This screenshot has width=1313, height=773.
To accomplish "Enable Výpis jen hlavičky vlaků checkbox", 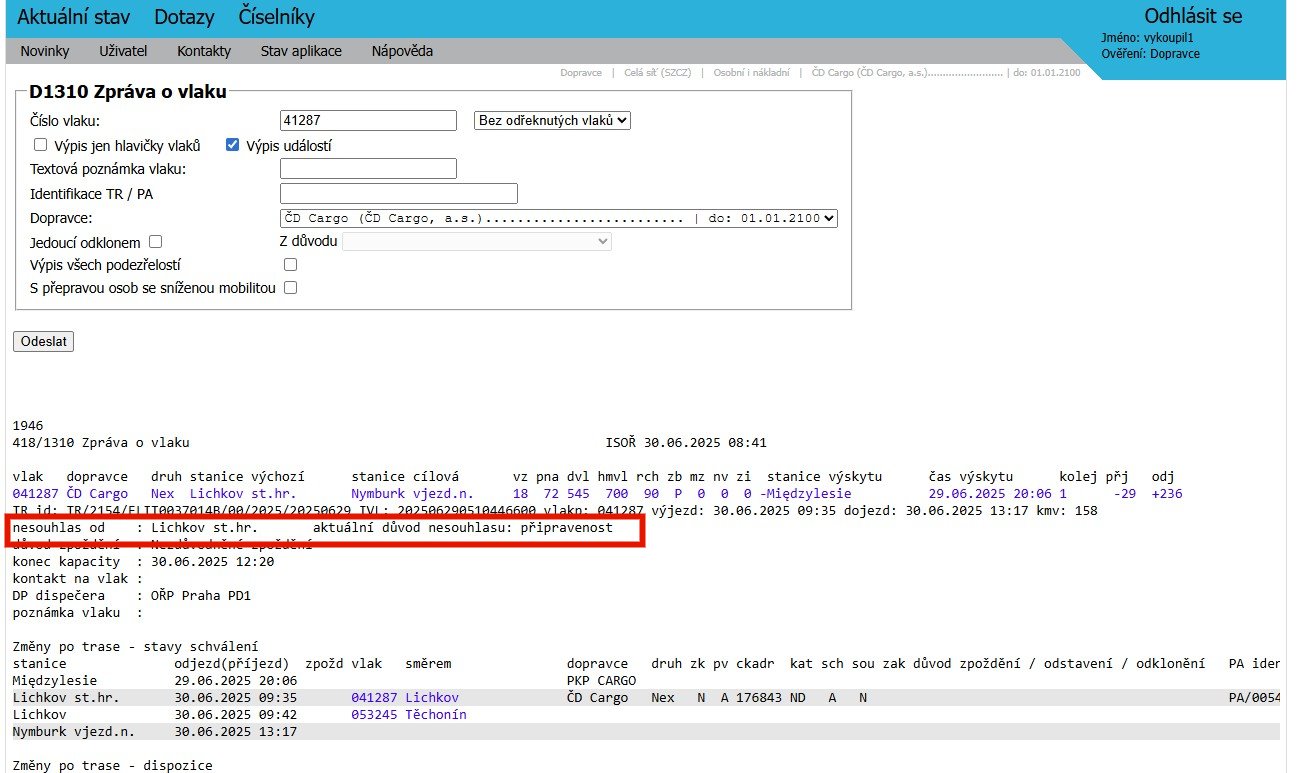I will [x=41, y=145].
